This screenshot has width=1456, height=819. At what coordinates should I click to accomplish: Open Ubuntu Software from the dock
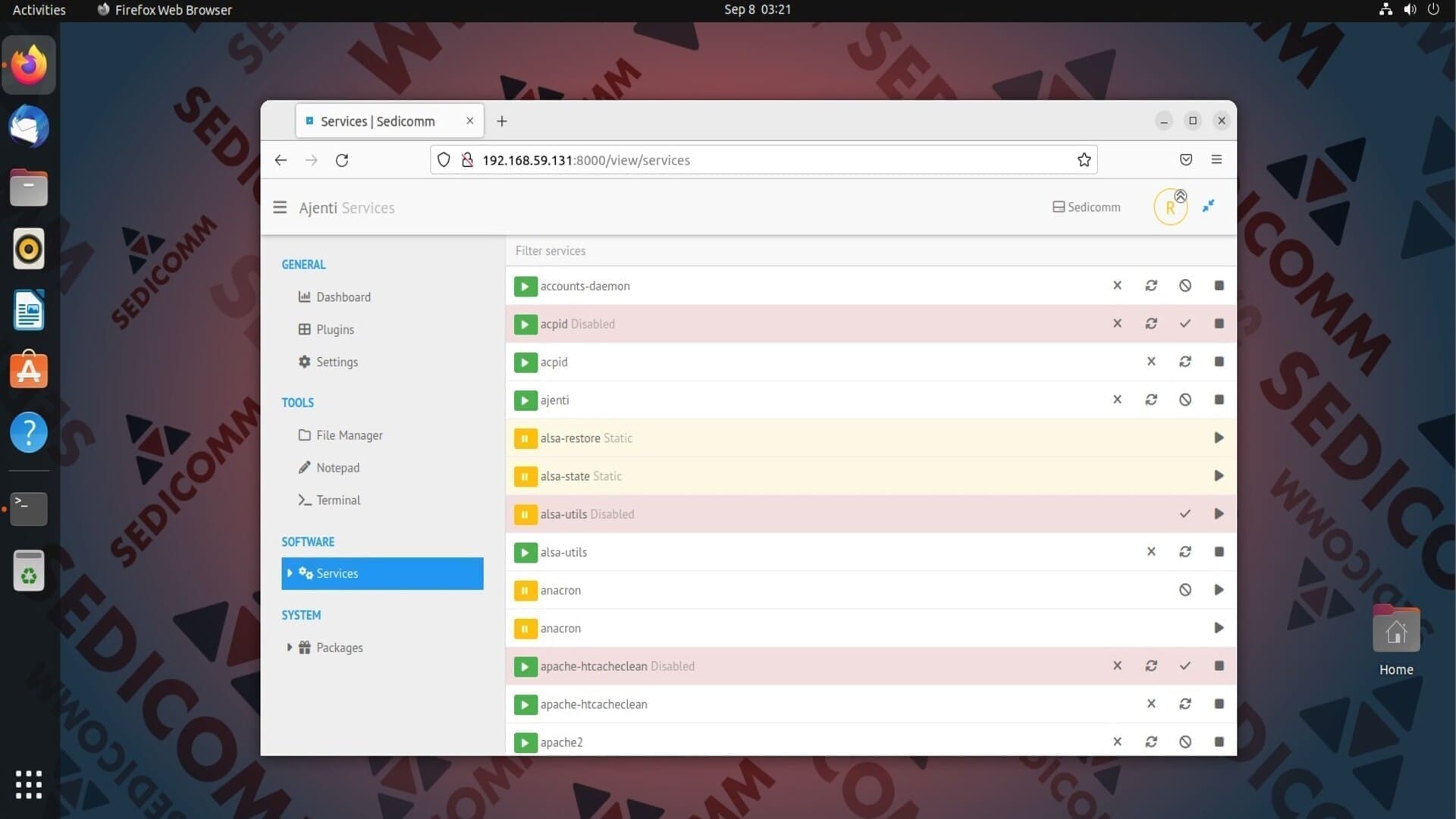pyautogui.click(x=29, y=372)
